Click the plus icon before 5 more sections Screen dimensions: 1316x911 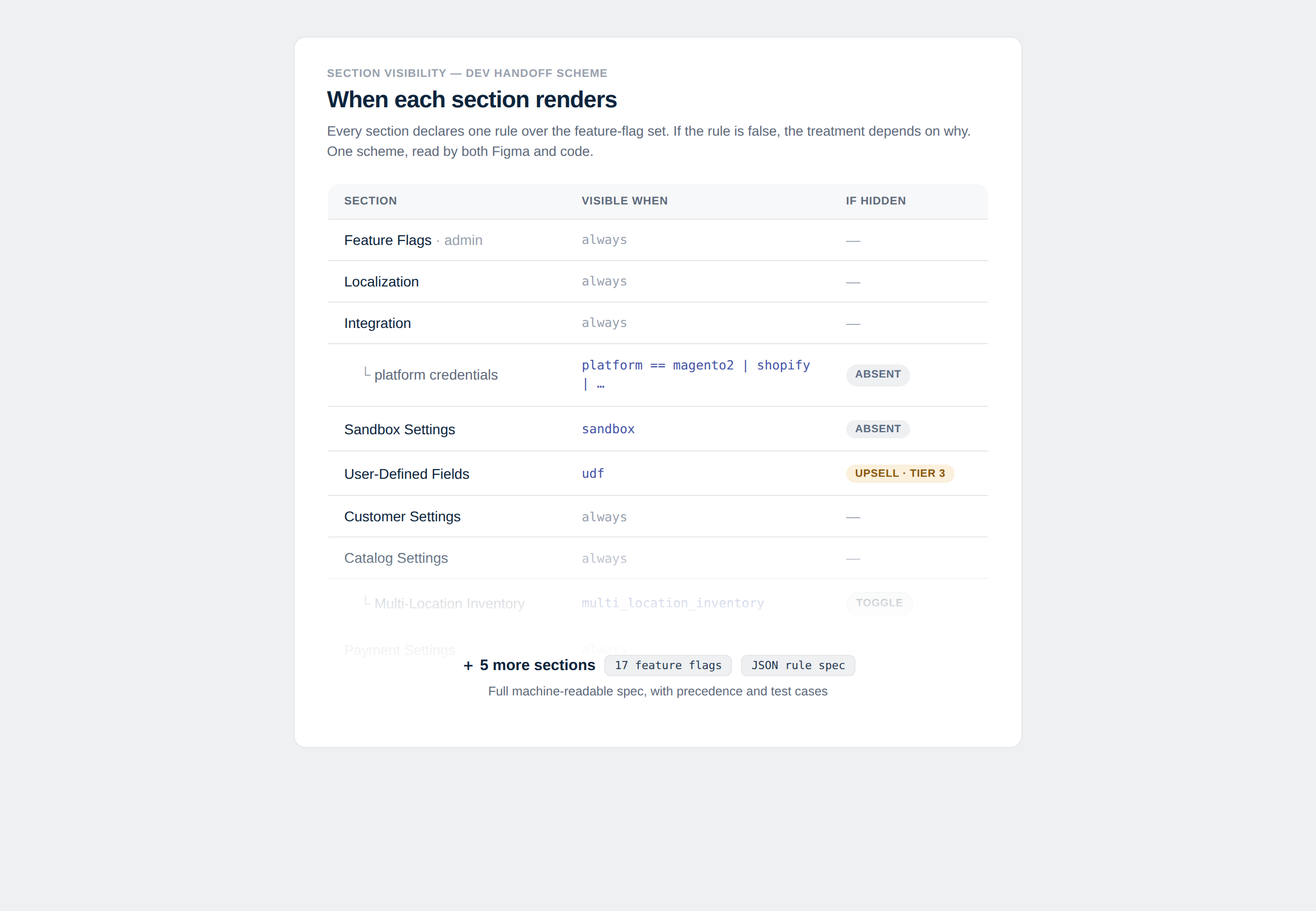(x=468, y=666)
